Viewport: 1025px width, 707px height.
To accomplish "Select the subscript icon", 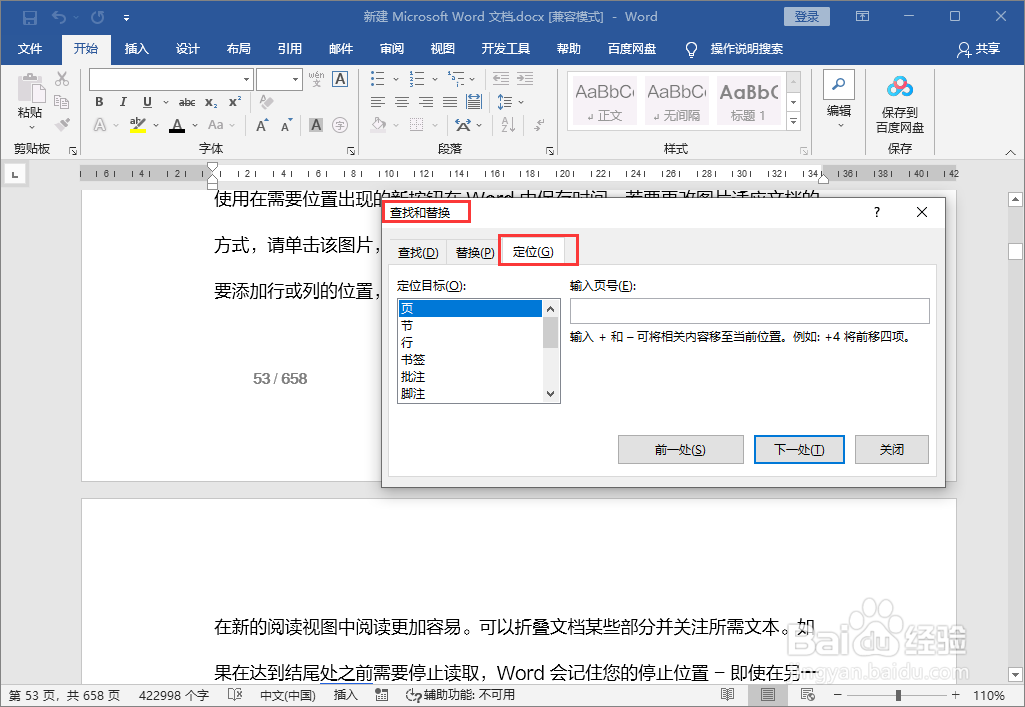I will click(x=211, y=102).
